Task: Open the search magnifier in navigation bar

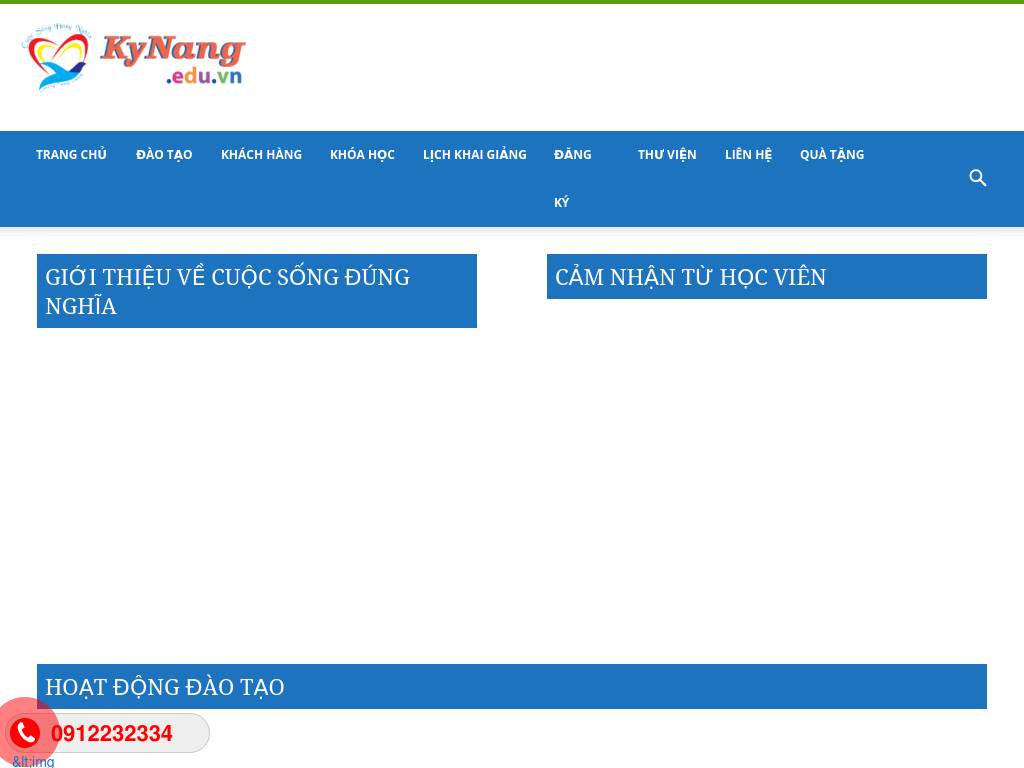Action: (x=978, y=178)
